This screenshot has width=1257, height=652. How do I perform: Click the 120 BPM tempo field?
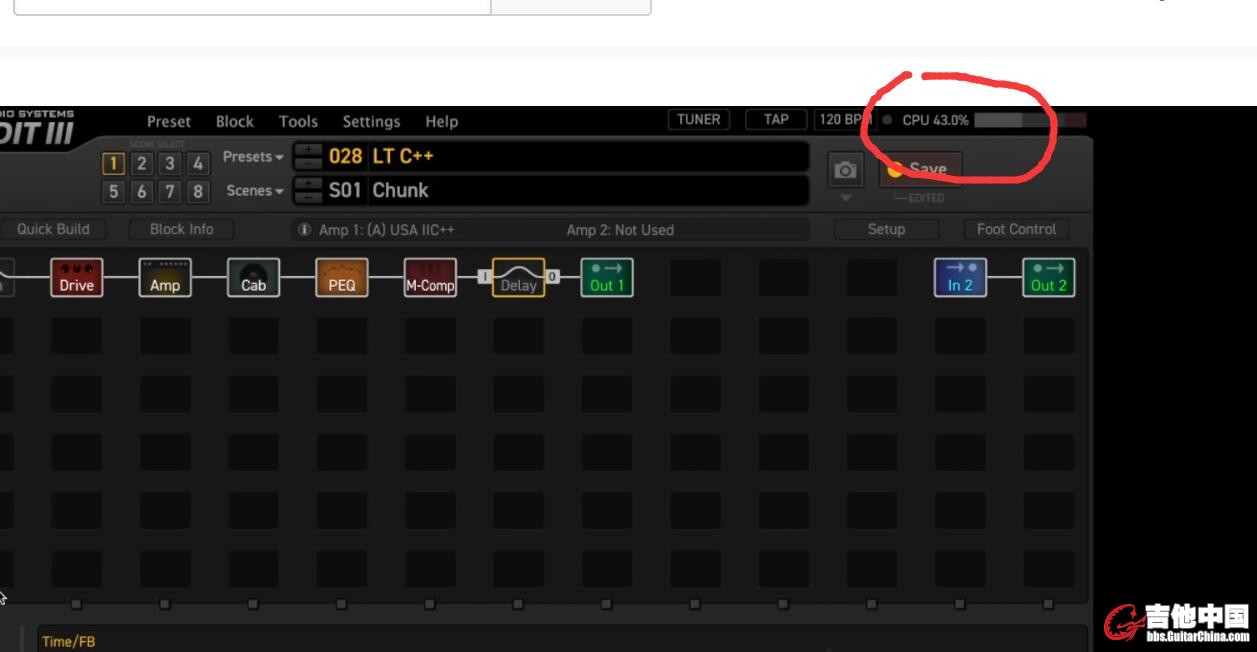tap(841, 120)
